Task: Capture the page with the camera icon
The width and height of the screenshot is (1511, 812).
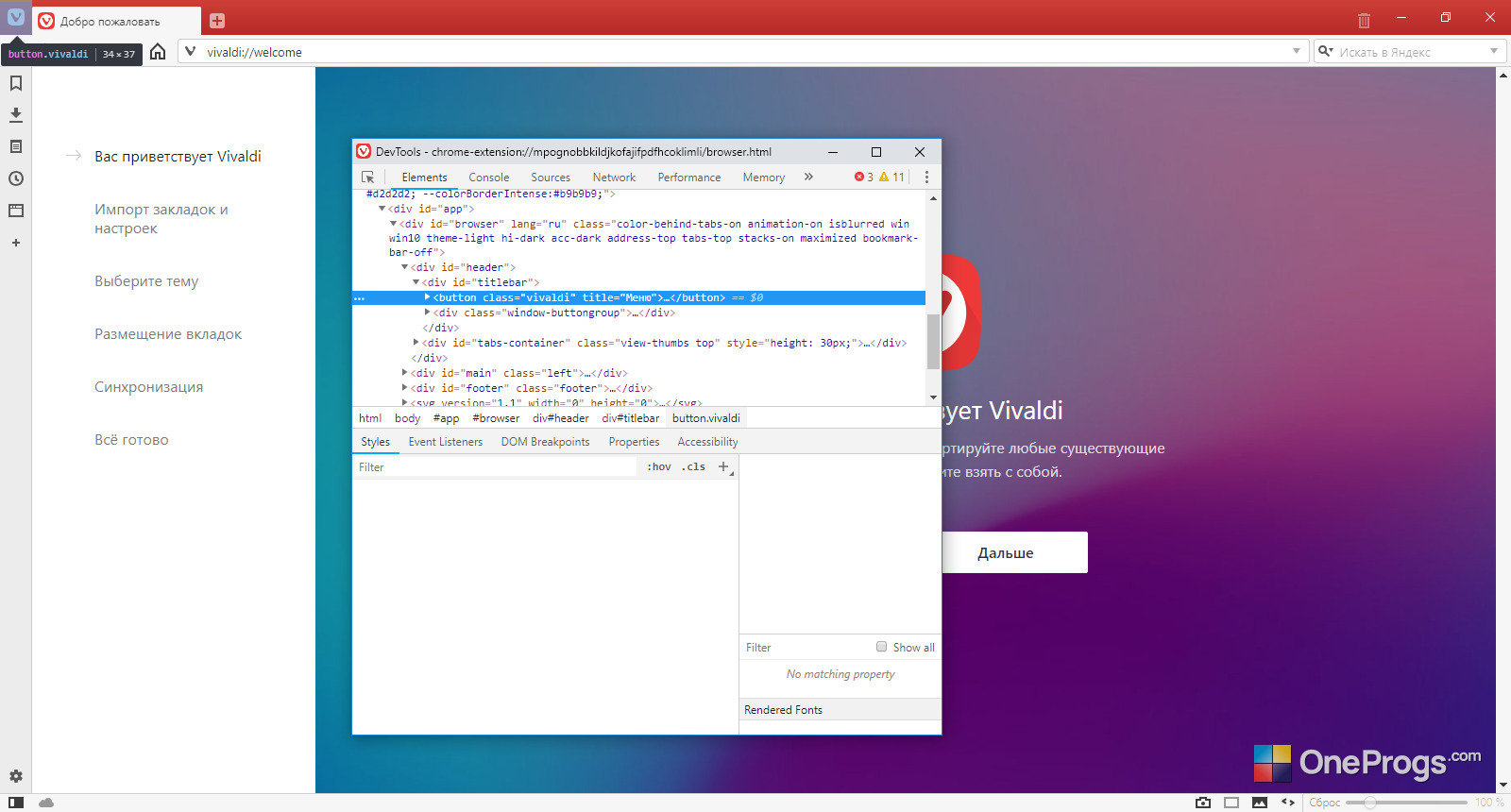Action: [1203, 803]
